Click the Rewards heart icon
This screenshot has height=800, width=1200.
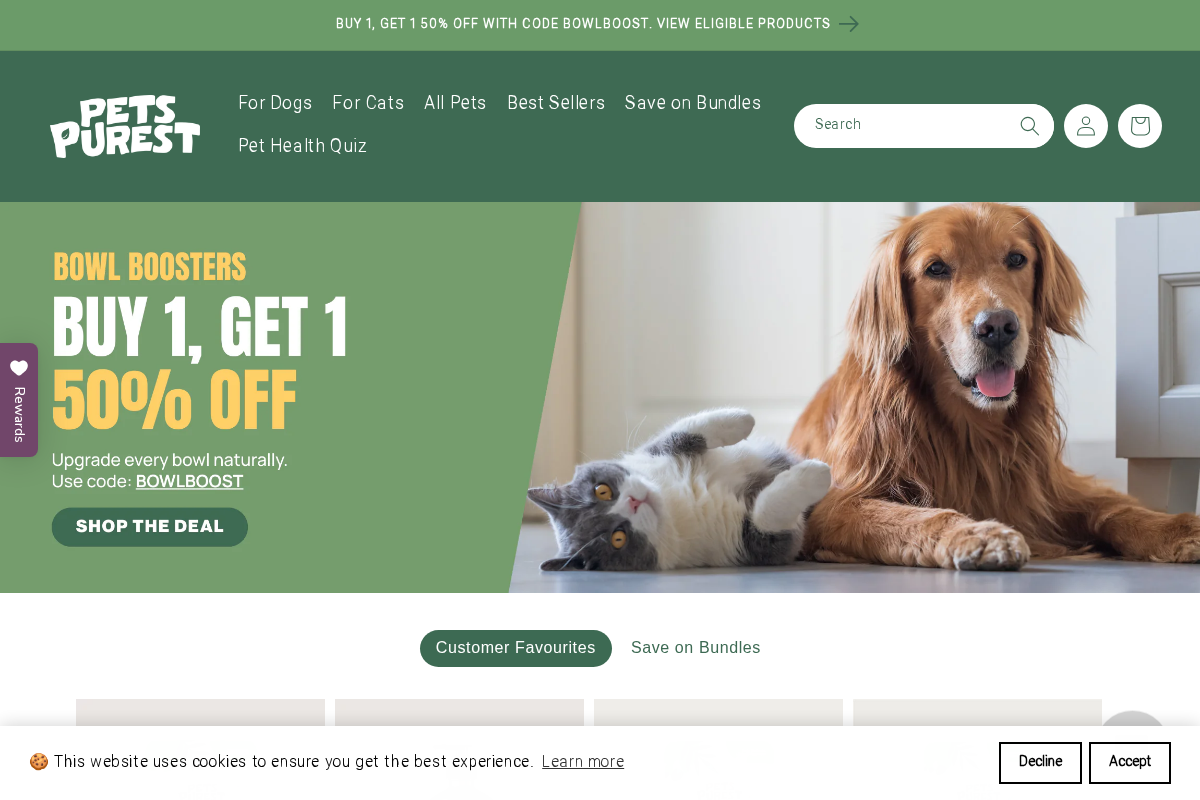[19, 368]
